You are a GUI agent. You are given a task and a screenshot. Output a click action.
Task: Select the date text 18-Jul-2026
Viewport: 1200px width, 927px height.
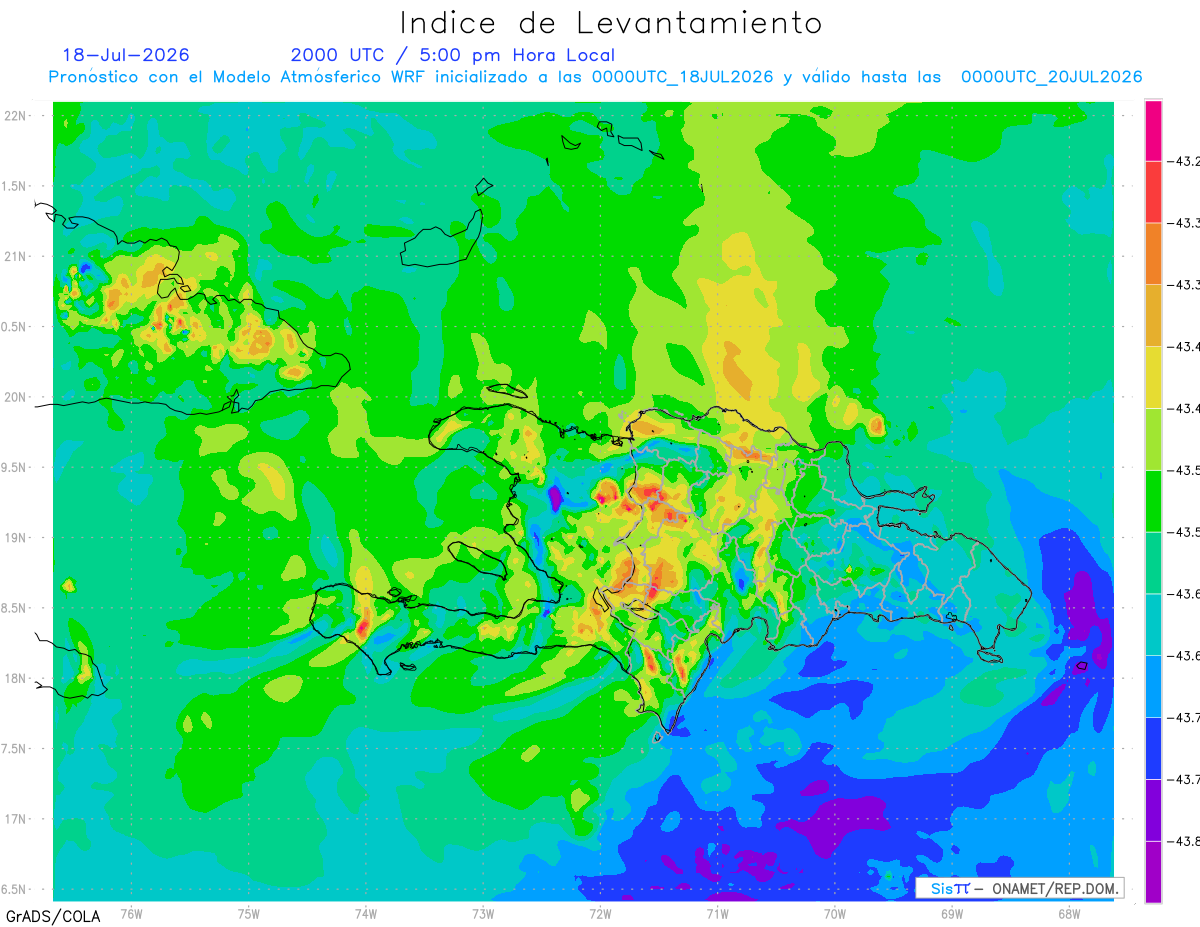[126, 55]
